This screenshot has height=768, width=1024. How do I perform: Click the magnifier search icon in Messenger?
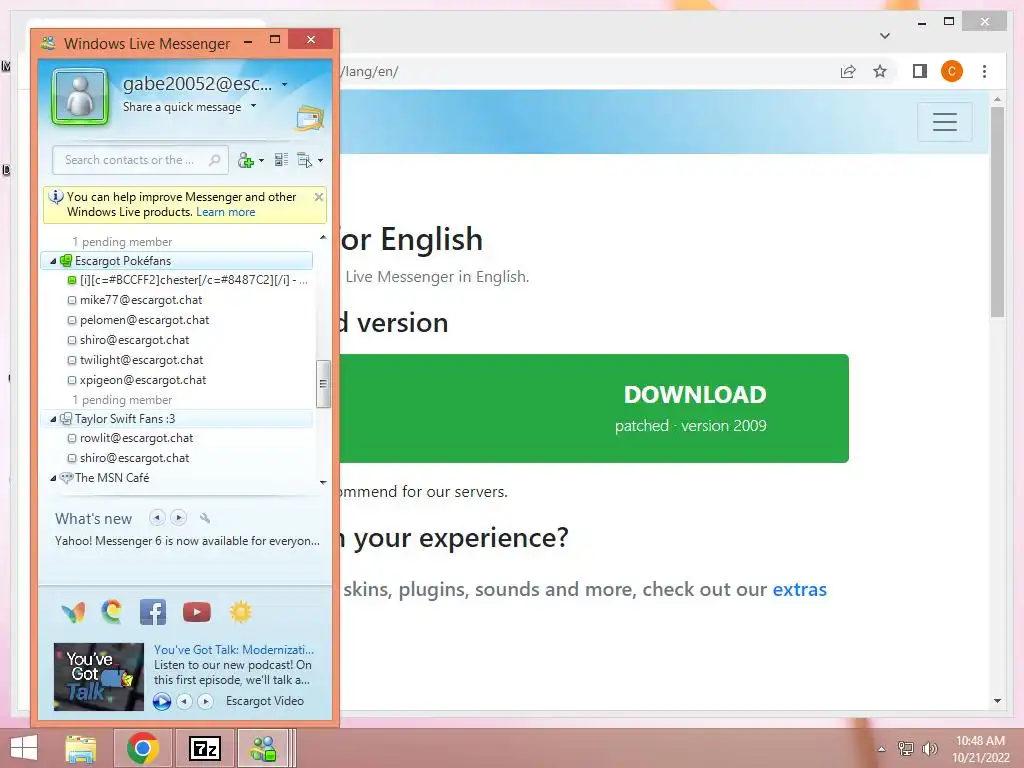pyautogui.click(x=214, y=160)
